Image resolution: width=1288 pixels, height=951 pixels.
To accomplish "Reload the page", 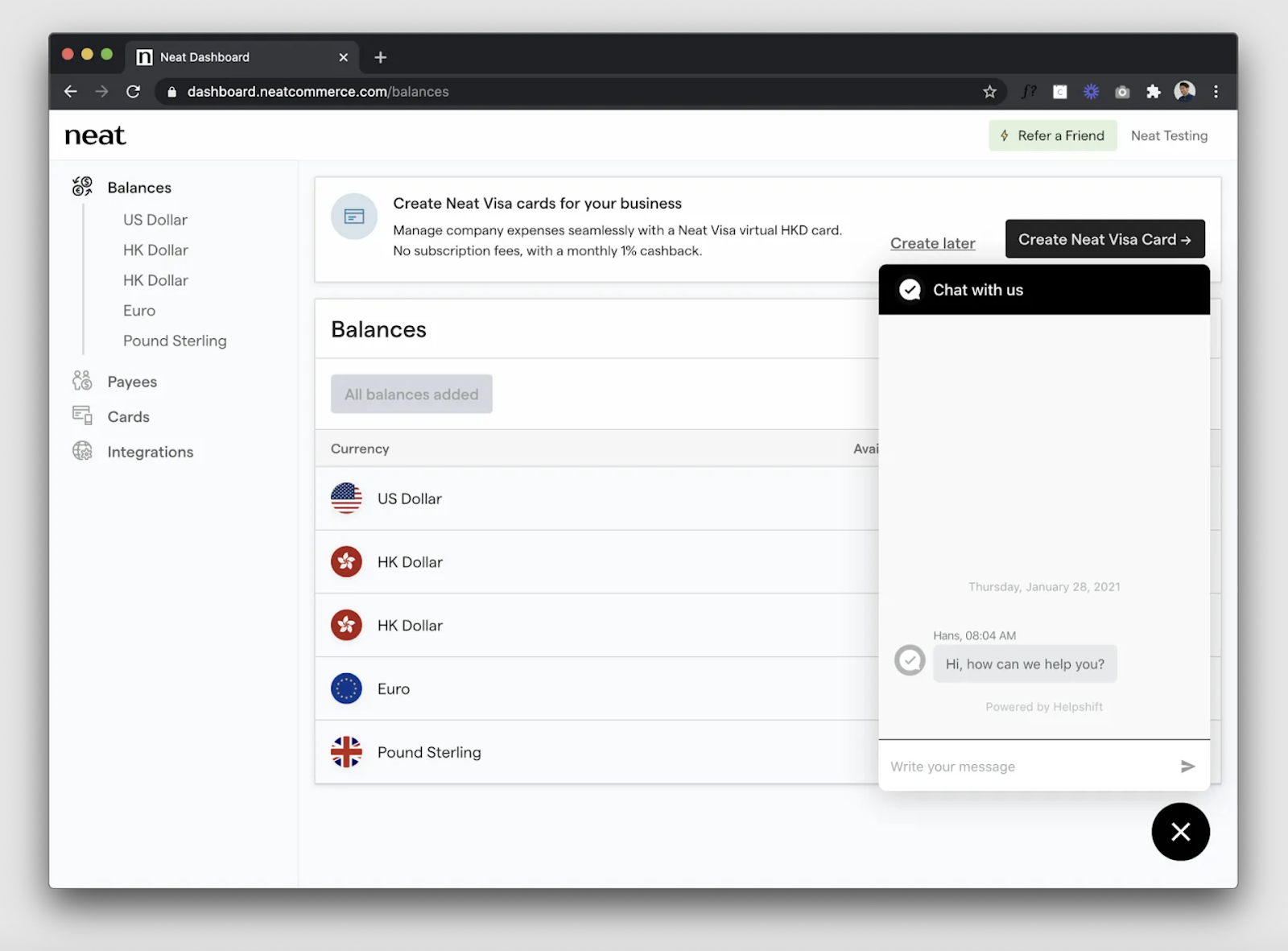I will [134, 92].
